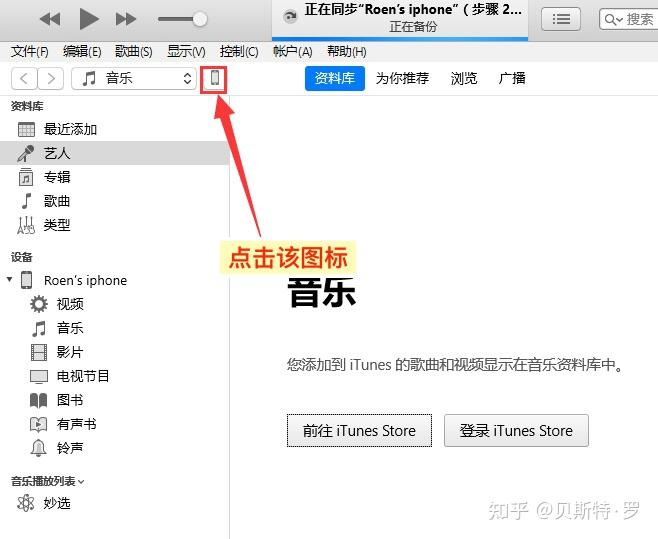Image resolution: width=658 pixels, height=539 pixels.
Task: Select 歌曲 in the library sidebar
Action: pos(115,201)
